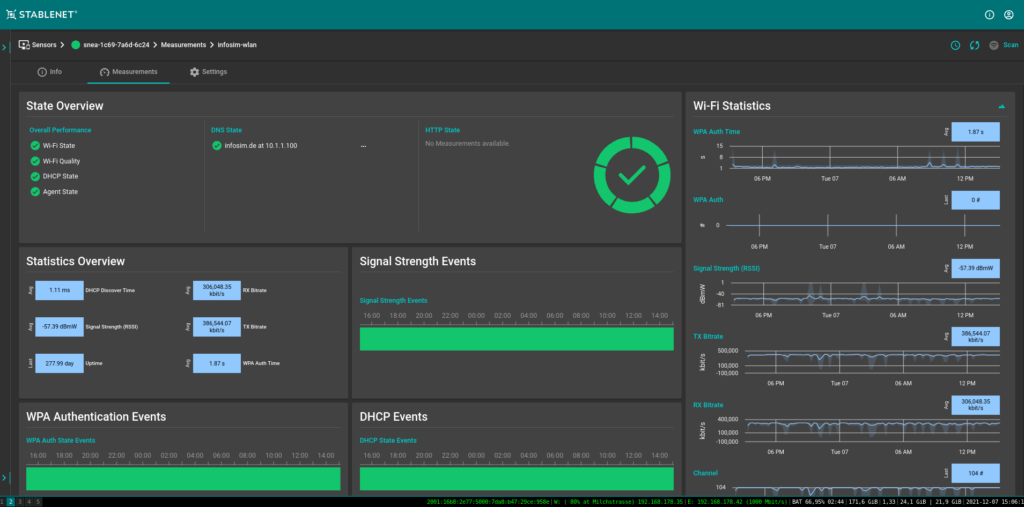Click the TX Bitrate chart label in Wi-Fi Statistics
1024x507 pixels.
708,336
